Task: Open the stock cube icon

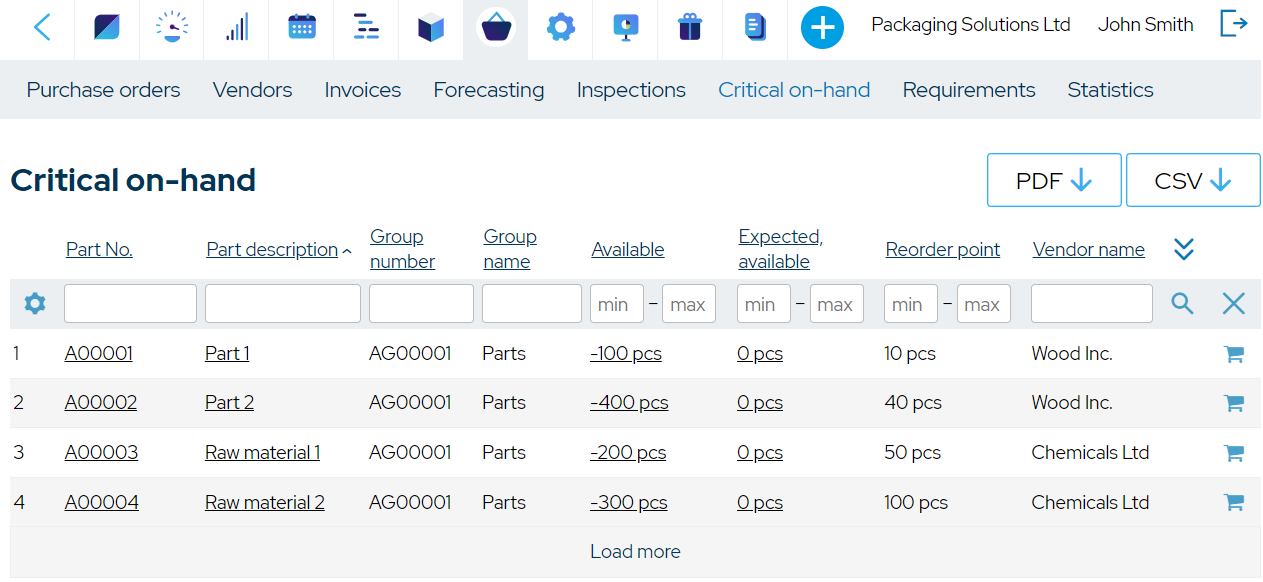Action: coord(430,28)
